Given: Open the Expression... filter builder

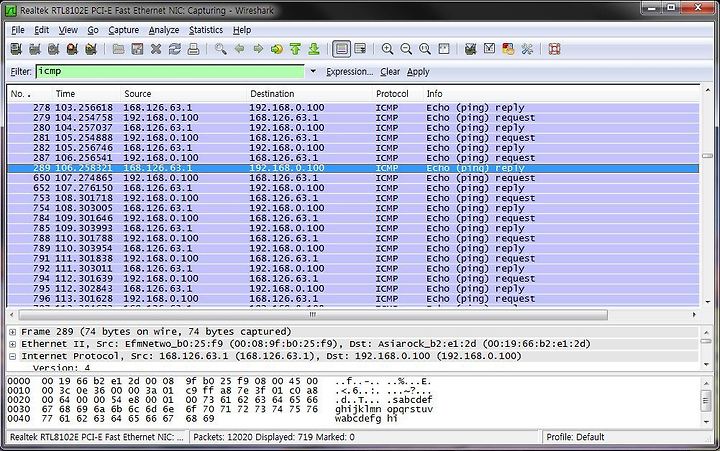Looking at the screenshot, I should coord(350,72).
